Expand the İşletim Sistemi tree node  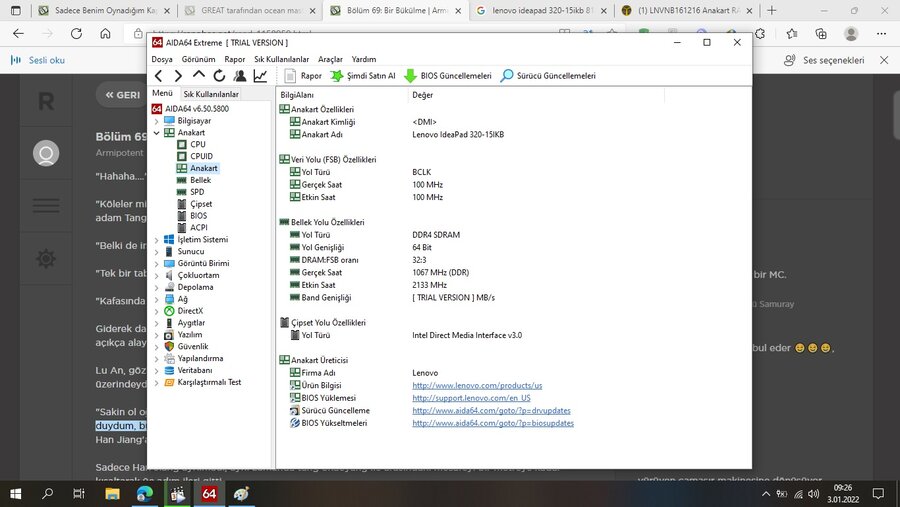pos(156,240)
